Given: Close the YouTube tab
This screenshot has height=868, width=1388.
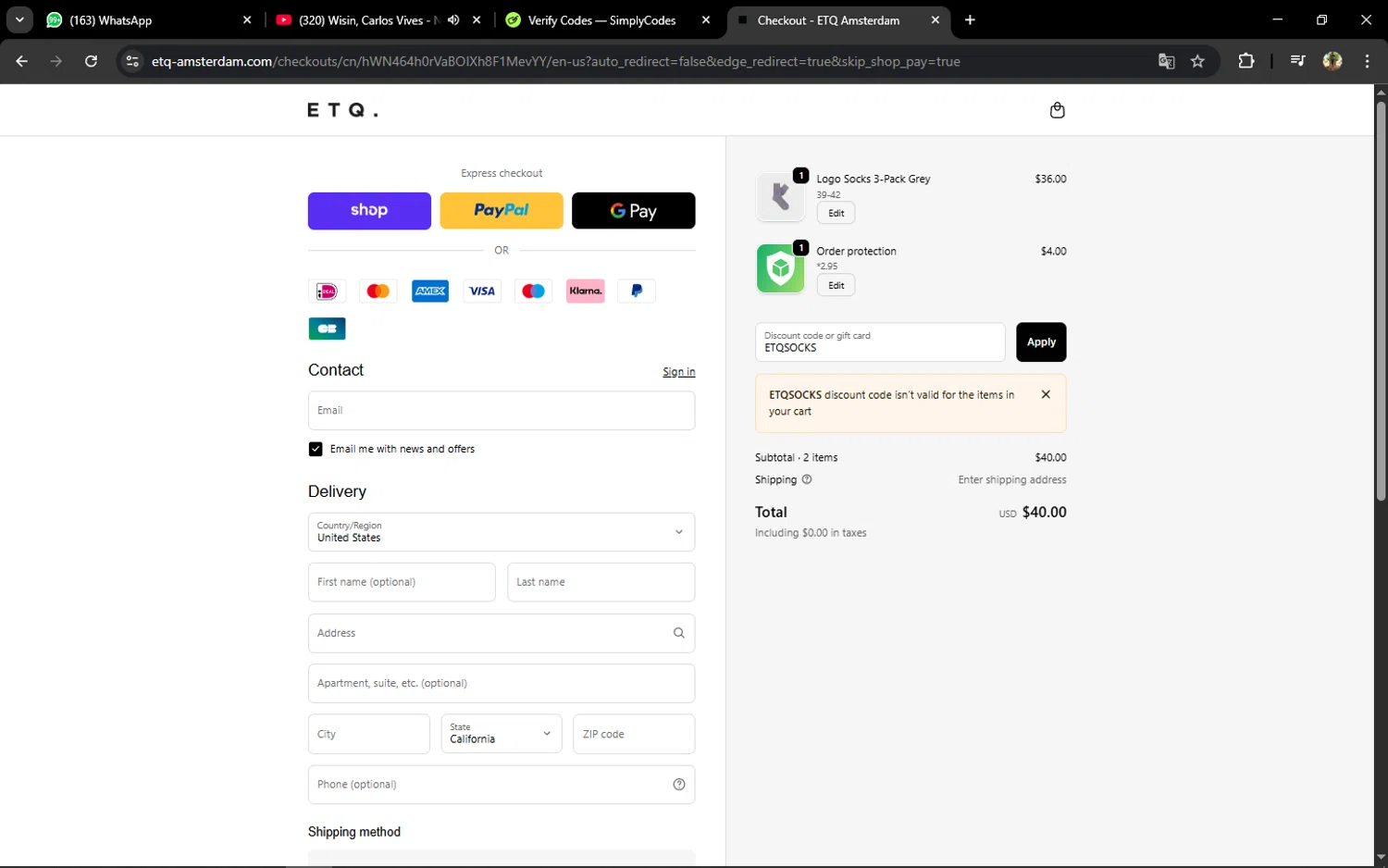Looking at the screenshot, I should pyautogui.click(x=477, y=19).
